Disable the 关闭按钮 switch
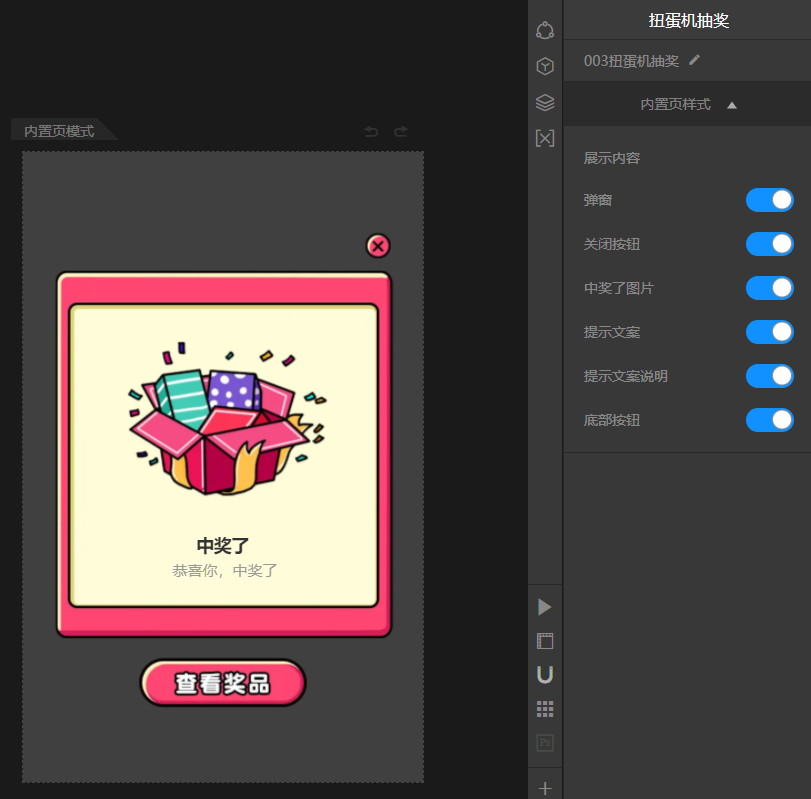 770,244
